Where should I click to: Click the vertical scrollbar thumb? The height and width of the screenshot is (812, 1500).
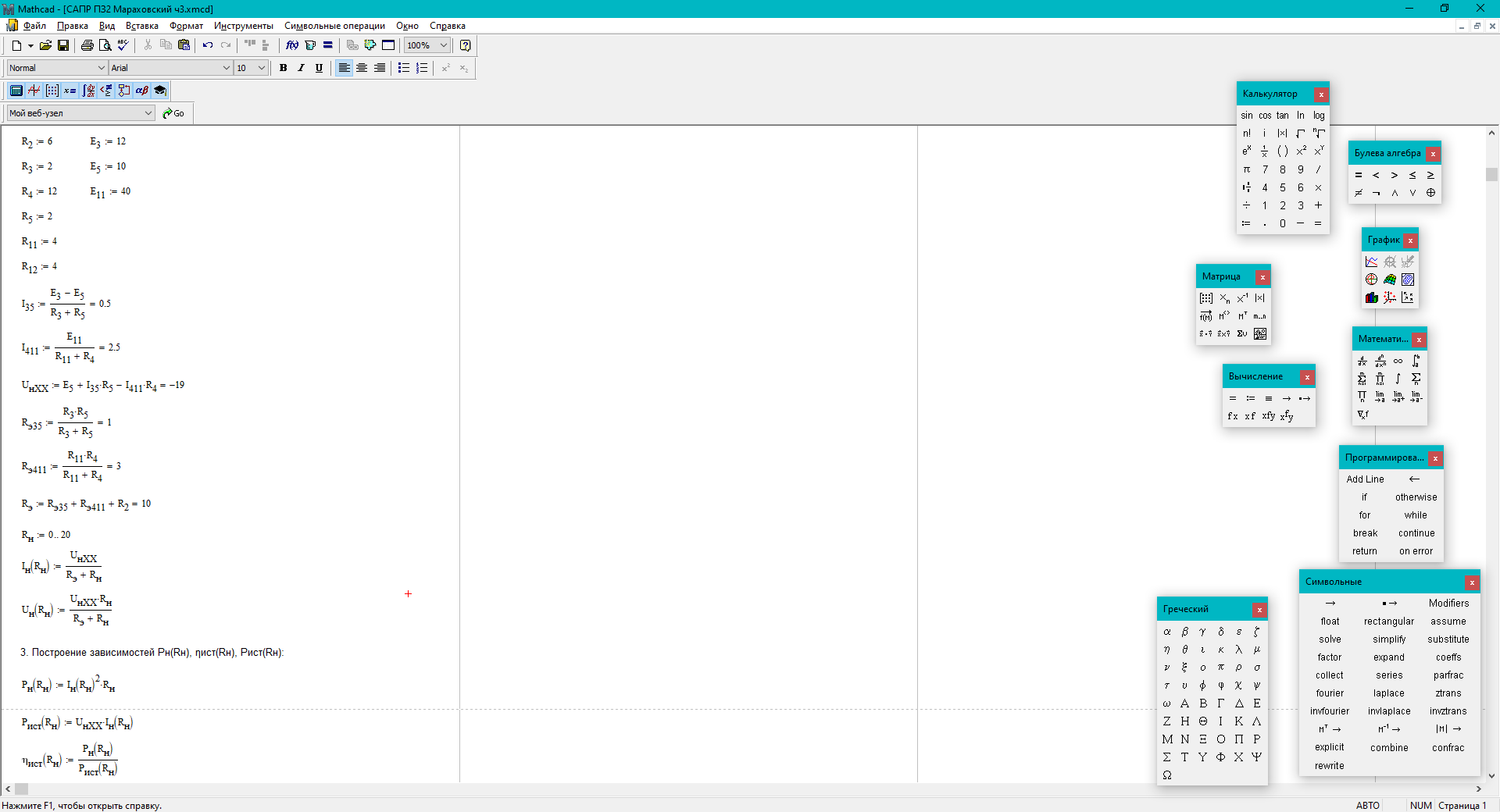[x=1491, y=175]
